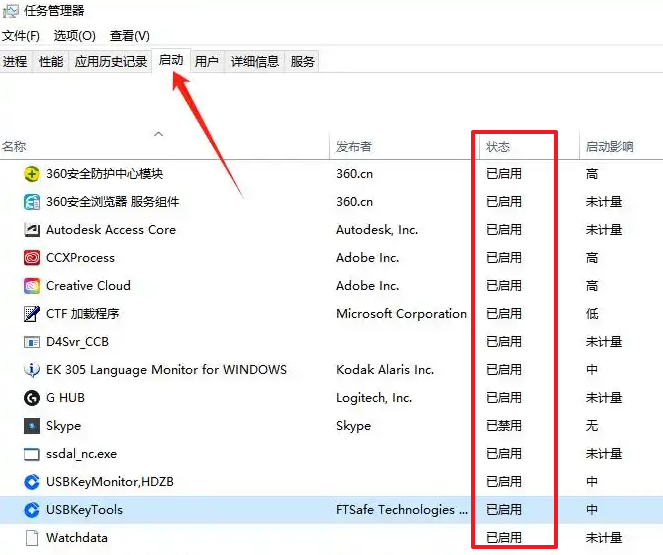Click the Microsoft Corporation publisher cell
Image resolution: width=663 pixels, height=555 pixels.
[401, 314]
